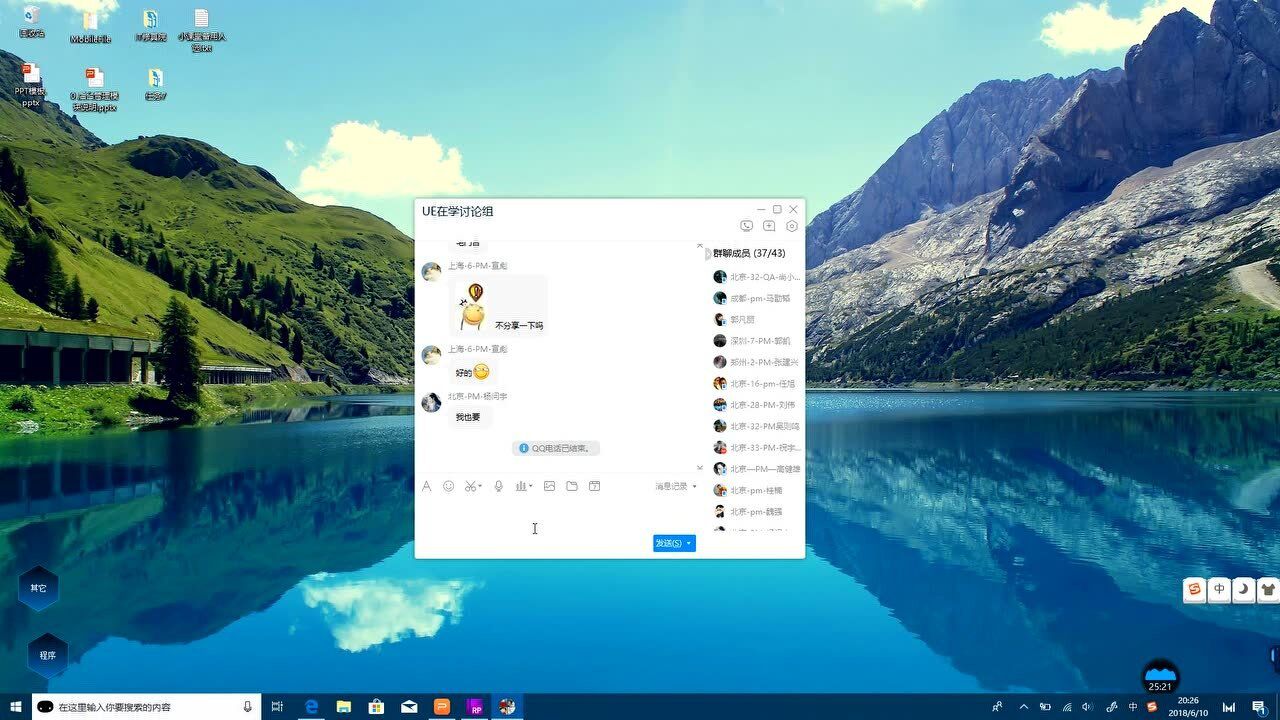The image size is (1280, 720).
Task: Collapse the group members side panel
Action: 708,254
